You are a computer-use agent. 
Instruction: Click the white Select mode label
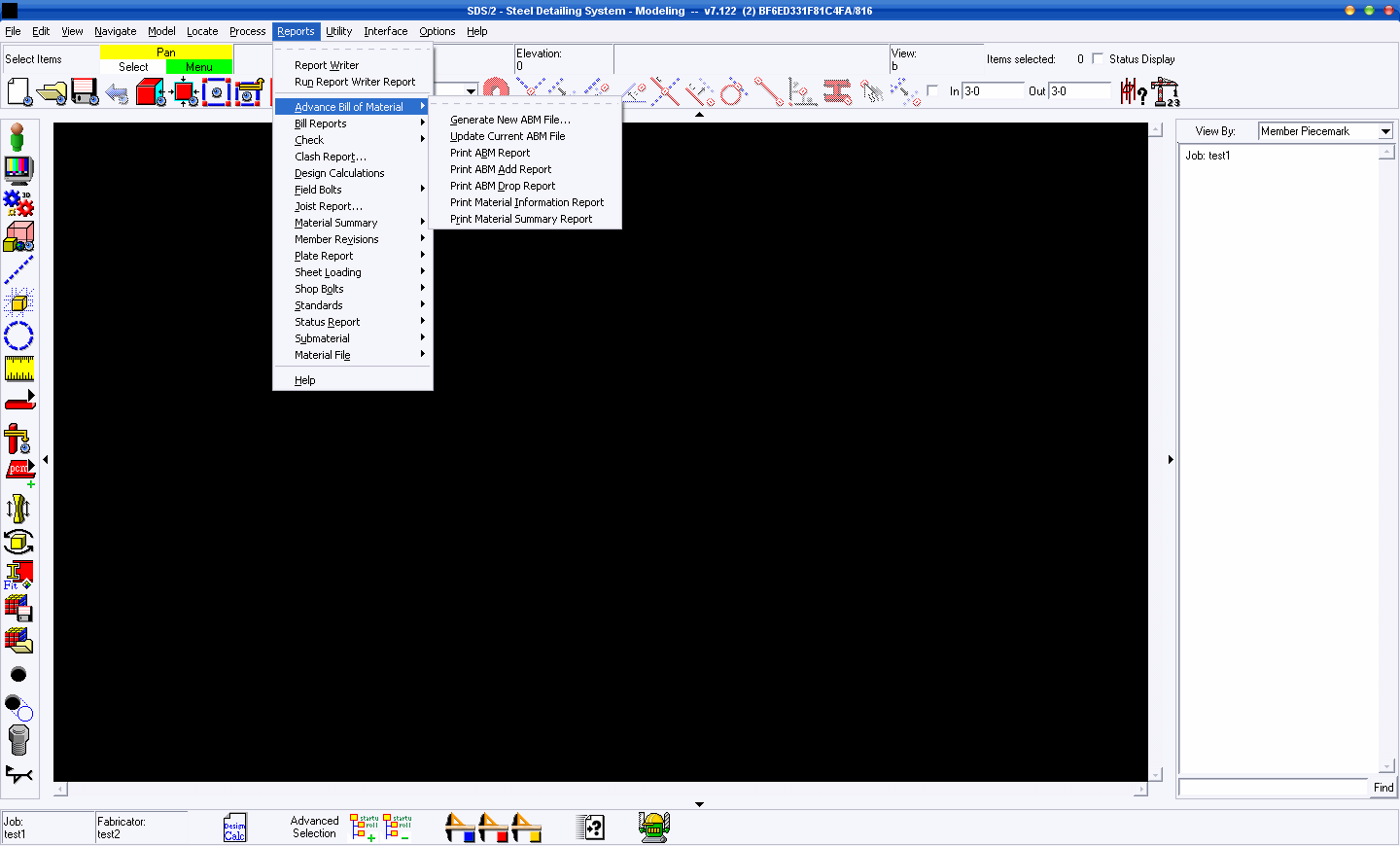tap(133, 67)
